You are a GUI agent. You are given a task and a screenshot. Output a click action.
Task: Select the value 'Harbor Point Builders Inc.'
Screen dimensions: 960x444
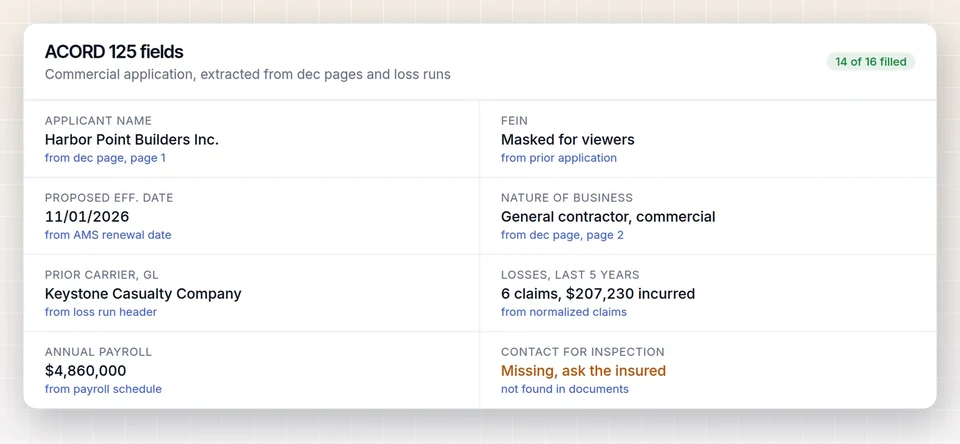132,140
